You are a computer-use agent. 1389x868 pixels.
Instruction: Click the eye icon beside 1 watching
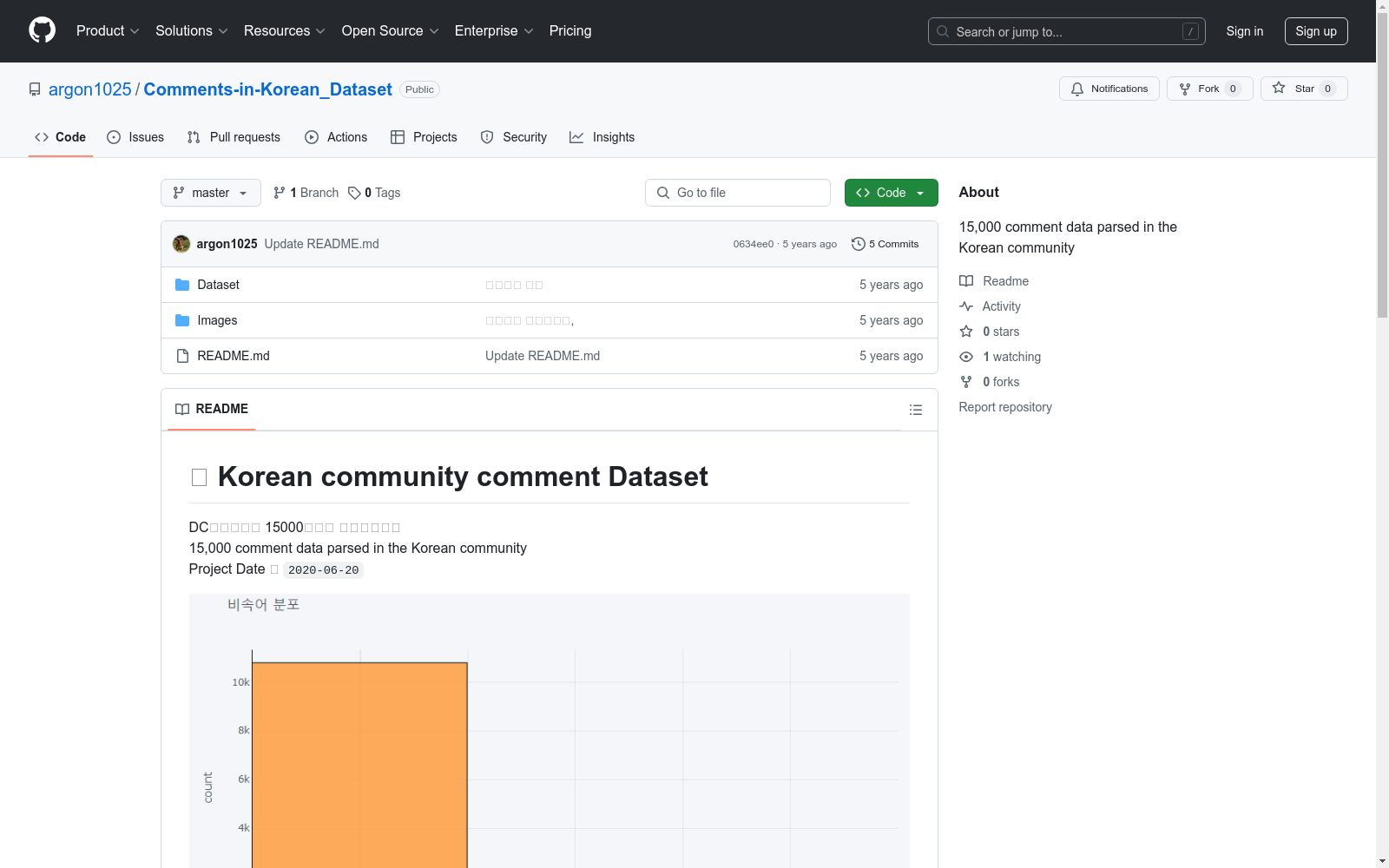coord(966,357)
